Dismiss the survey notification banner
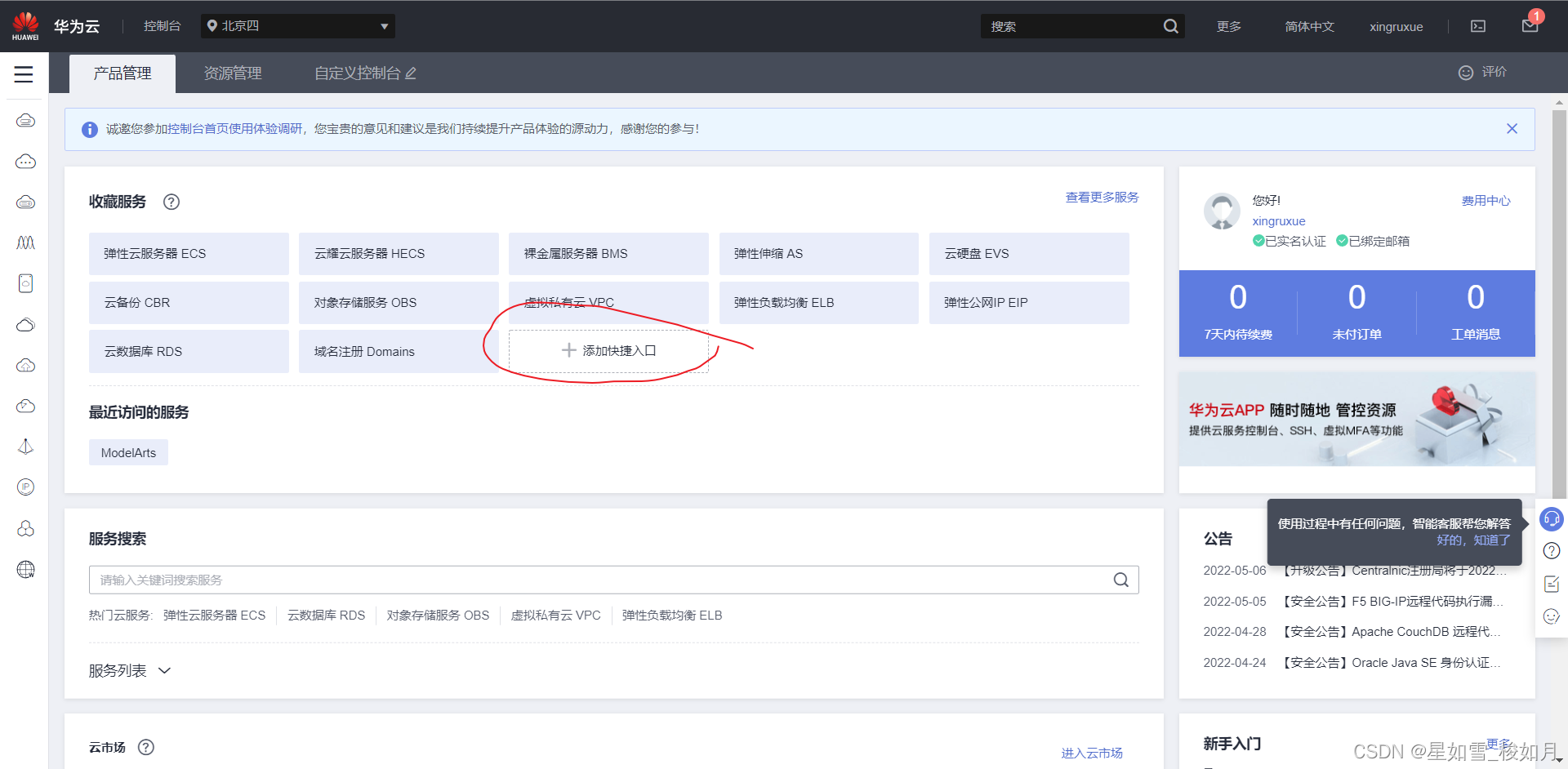This screenshot has width=1568, height=769. (x=1512, y=129)
